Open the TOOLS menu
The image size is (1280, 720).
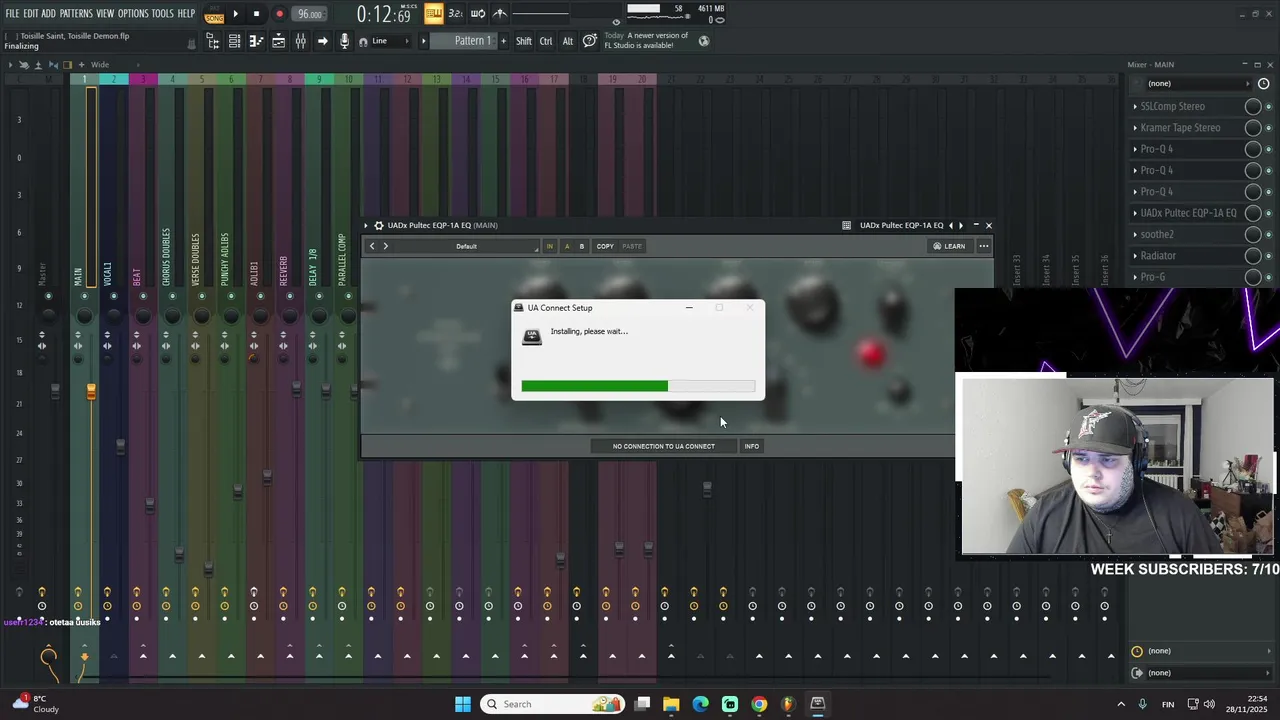[162, 14]
